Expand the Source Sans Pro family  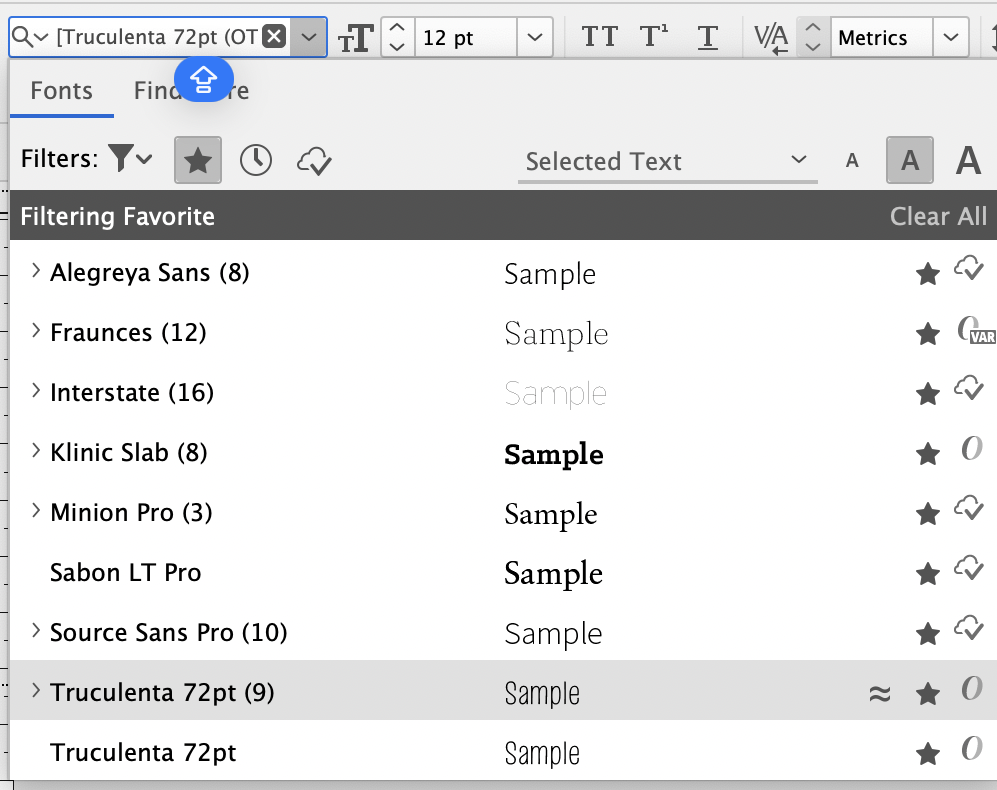(x=36, y=630)
